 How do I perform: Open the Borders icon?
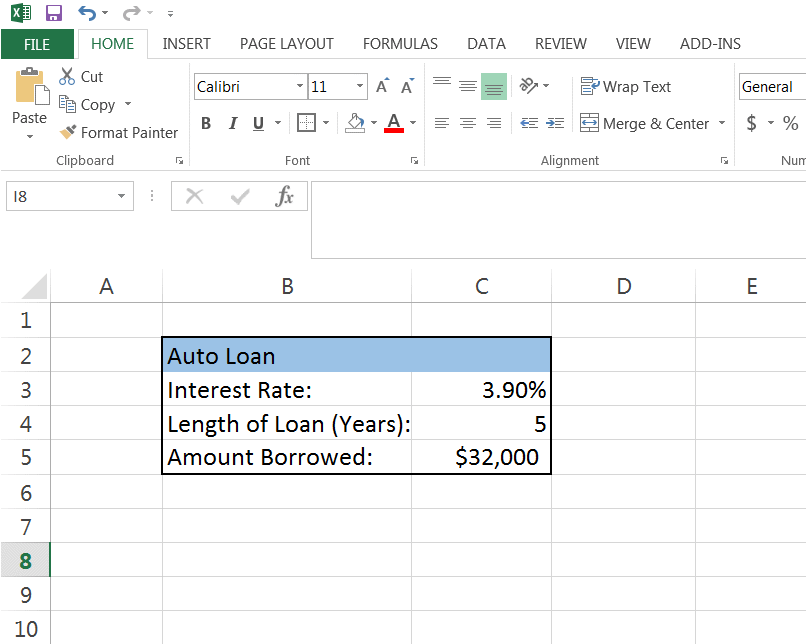pos(306,123)
